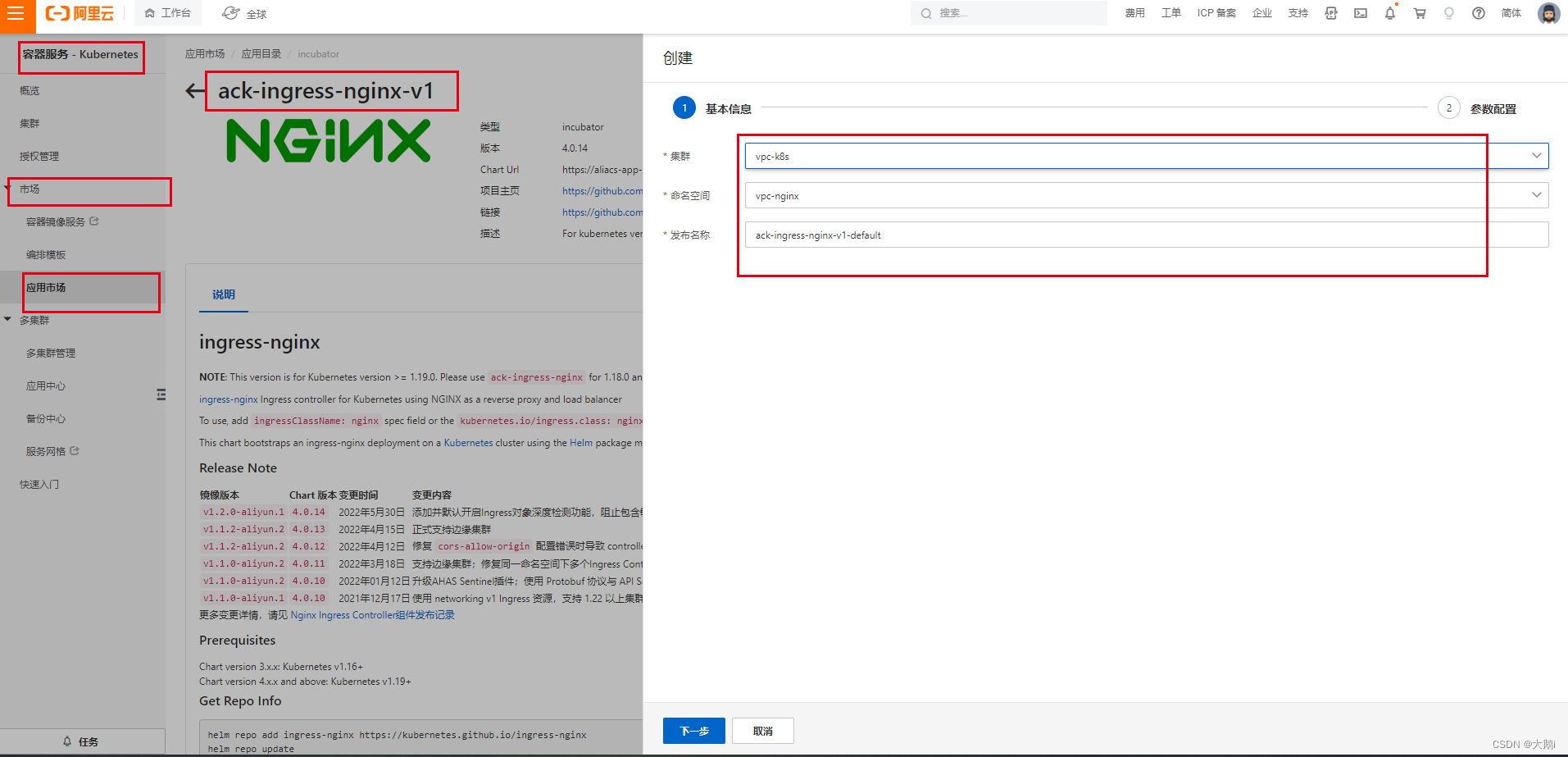The height and width of the screenshot is (757, 1568).
Task: Open 快速入门 in sidebar
Action: 39,485
